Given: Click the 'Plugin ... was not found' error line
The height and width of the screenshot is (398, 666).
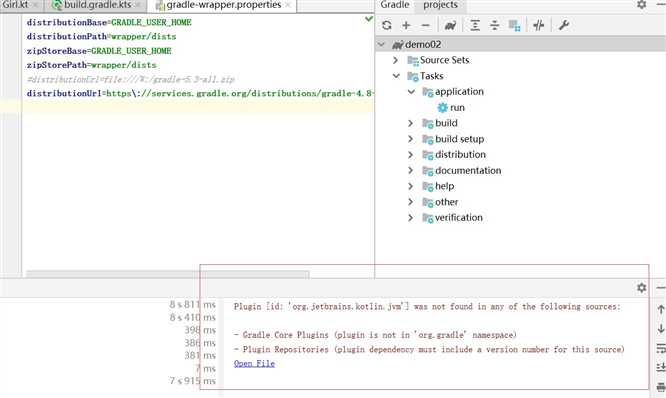Looking at the screenshot, I should tap(427, 306).
